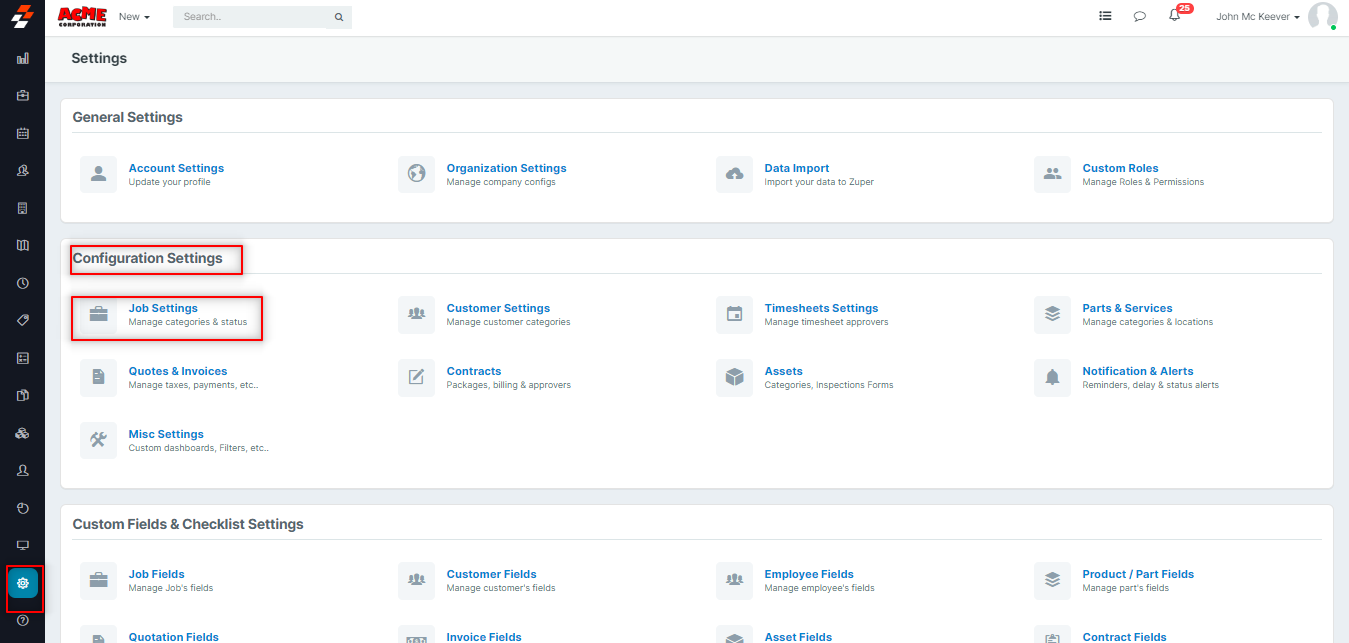Viewport: 1349px width, 643px height.
Task: Open the settings gear in sidebar
Action: click(x=23, y=583)
